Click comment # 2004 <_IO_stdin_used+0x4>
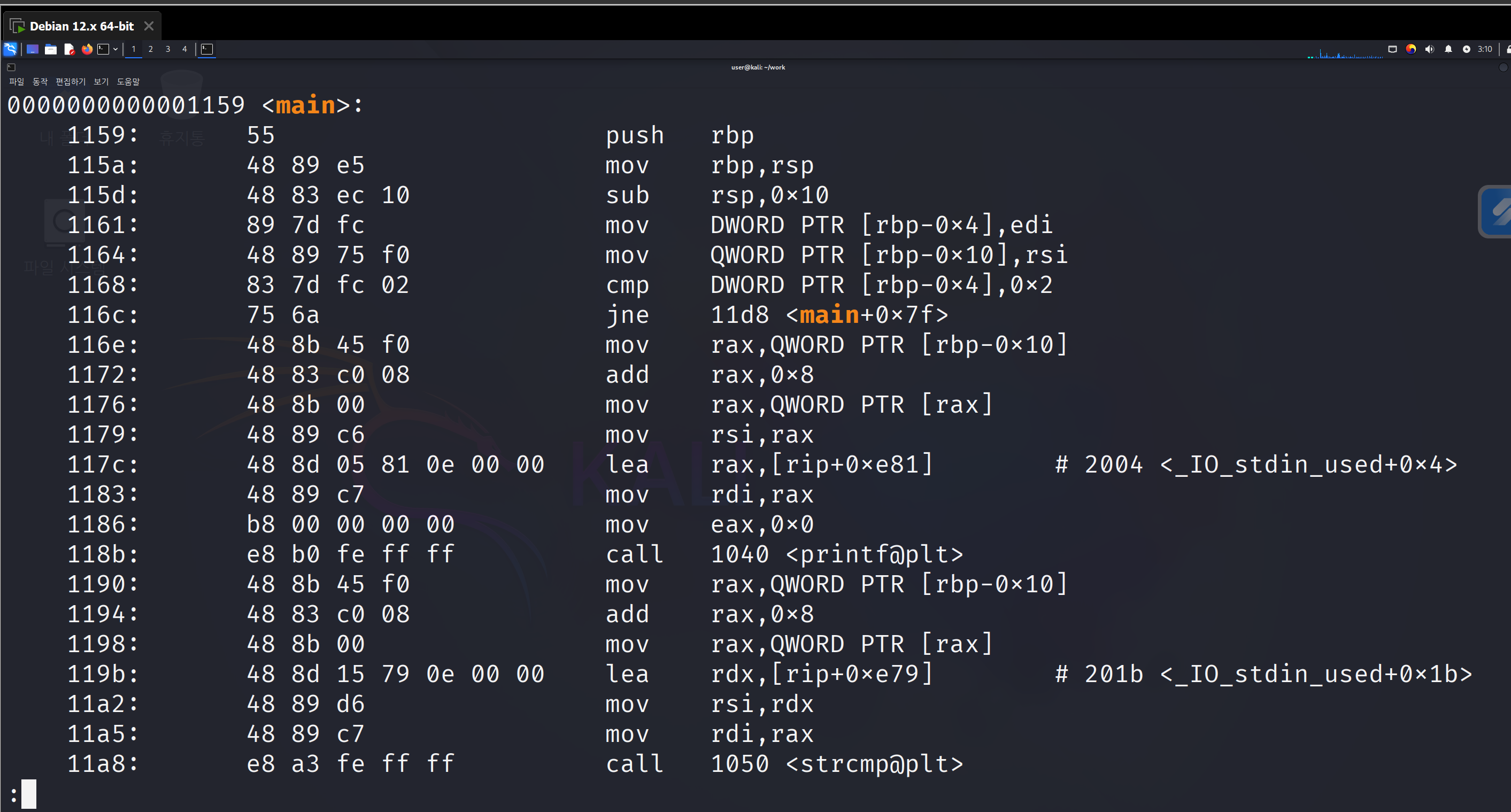Viewport: 1511px width, 812px height. (1256, 465)
